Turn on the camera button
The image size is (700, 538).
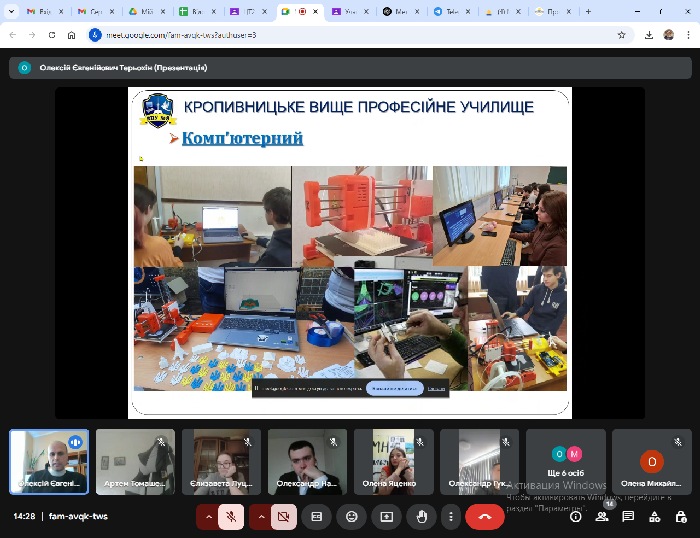283,516
